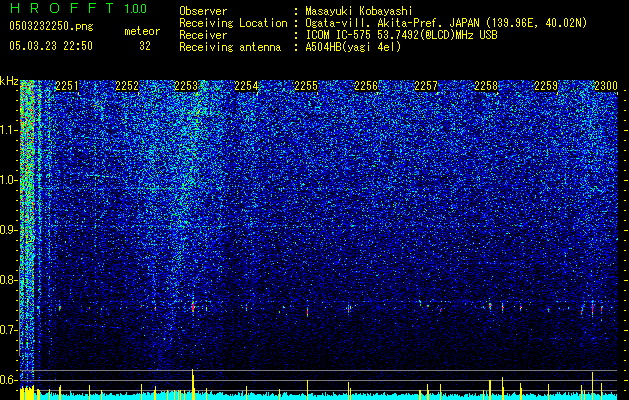Click the Receiving antenna label
This screenshot has height=400, width=629.
point(230,47)
